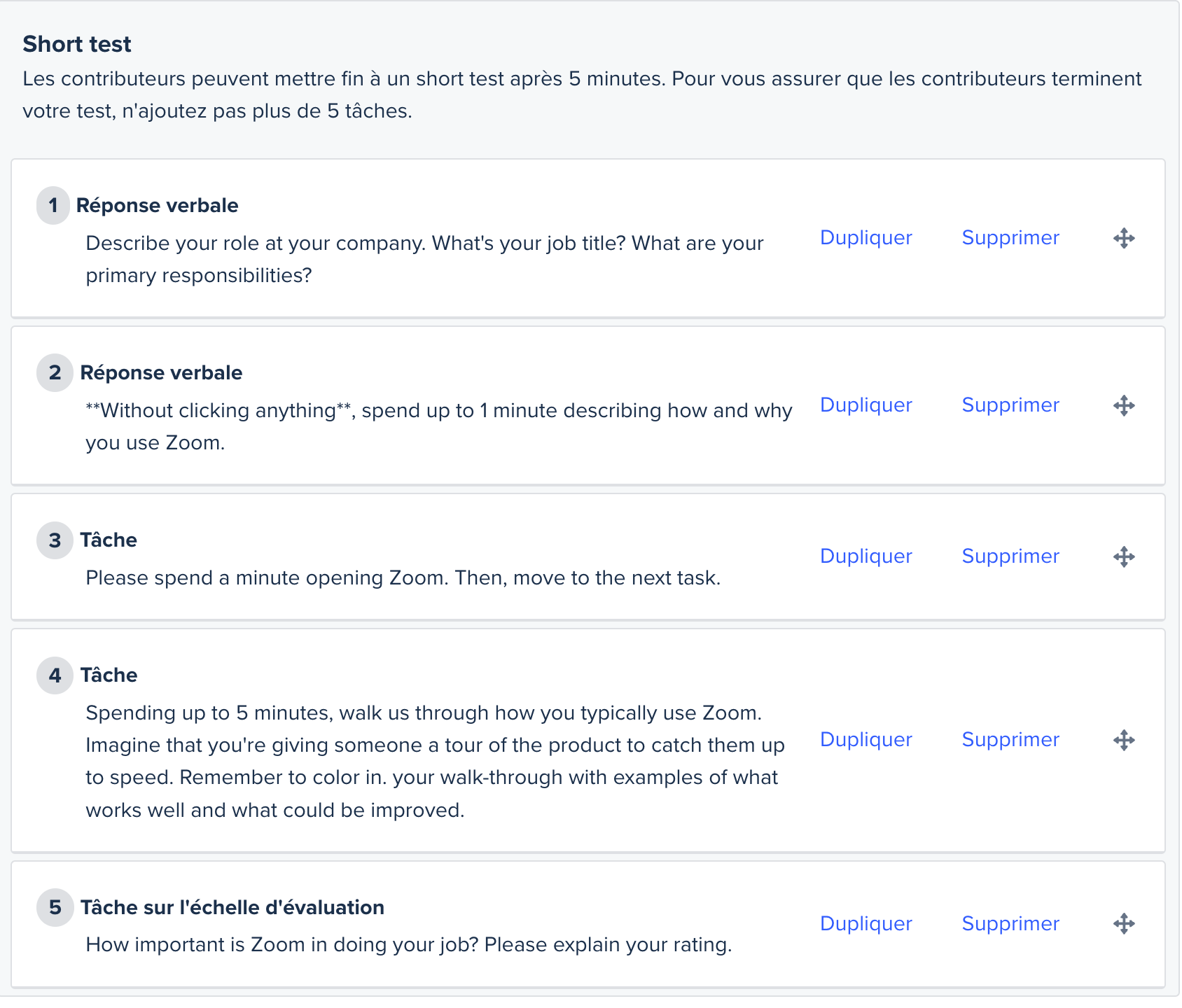Viewport: 1182px width, 1008px height.
Task: Click Dupliquer for the walk-through task 4
Action: coord(865,740)
